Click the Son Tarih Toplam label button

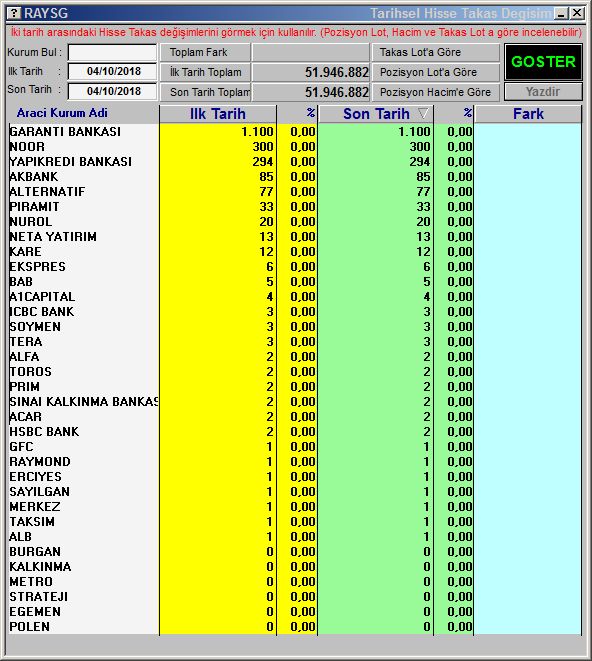[205, 92]
